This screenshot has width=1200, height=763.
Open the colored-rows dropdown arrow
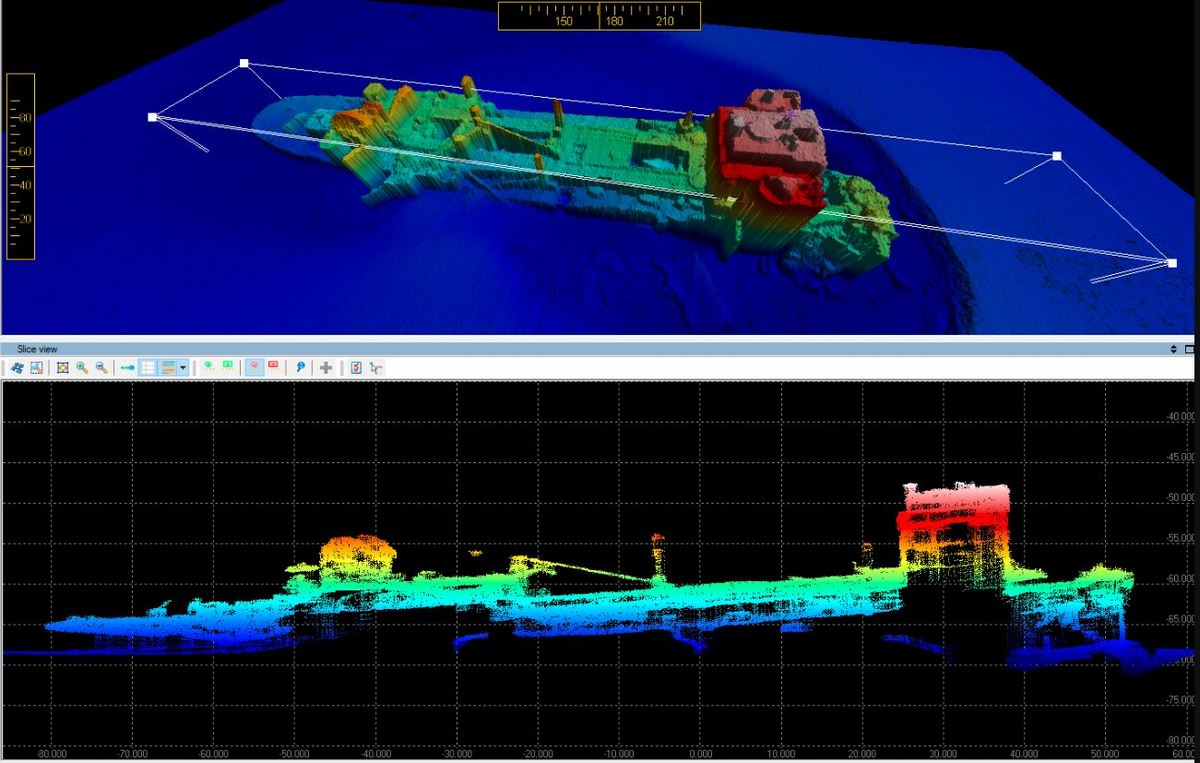tap(183, 368)
